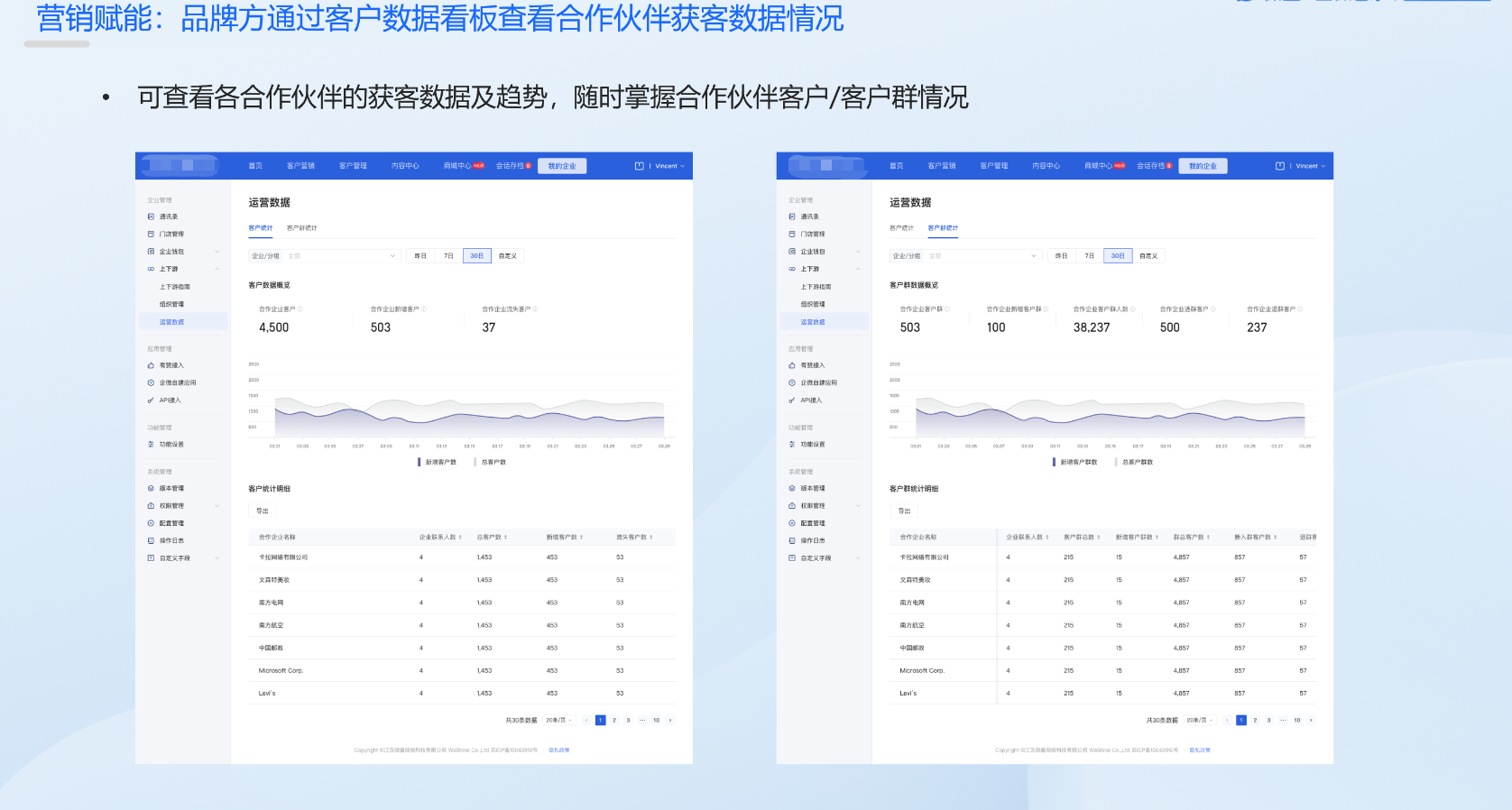Click info icon beside 合作企业流失客户 in left screenshot
1512x810 pixels.
pyautogui.click(x=535, y=308)
